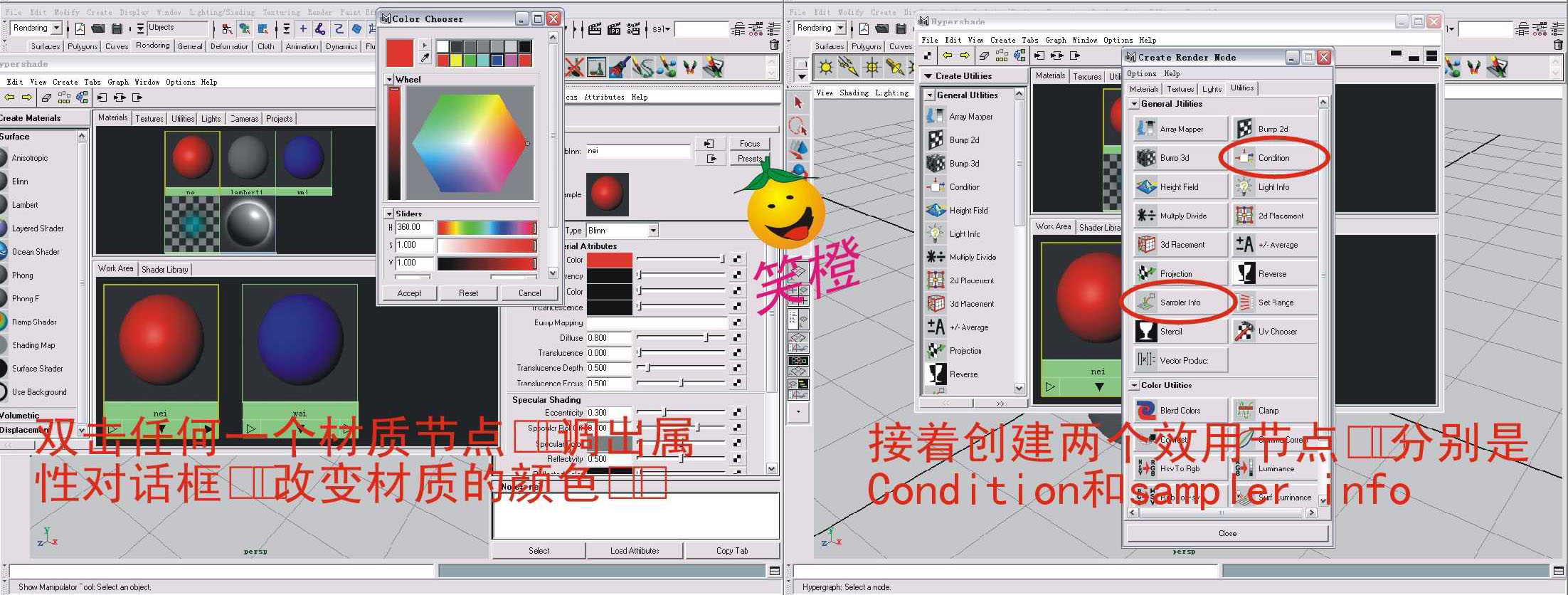
Task: Open Options menu in Create Render Node
Action: pos(1141,74)
